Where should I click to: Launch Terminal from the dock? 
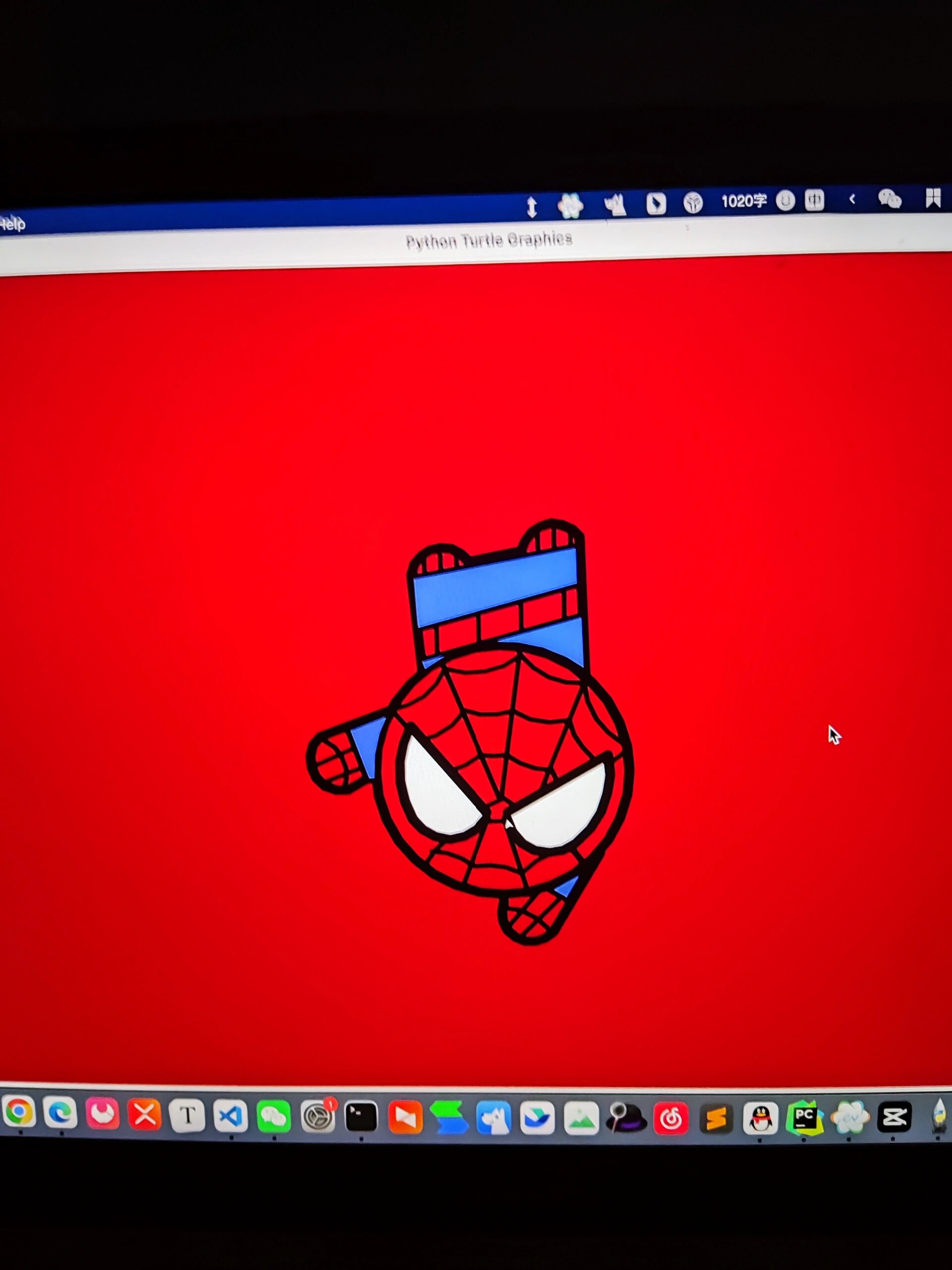(x=361, y=1117)
